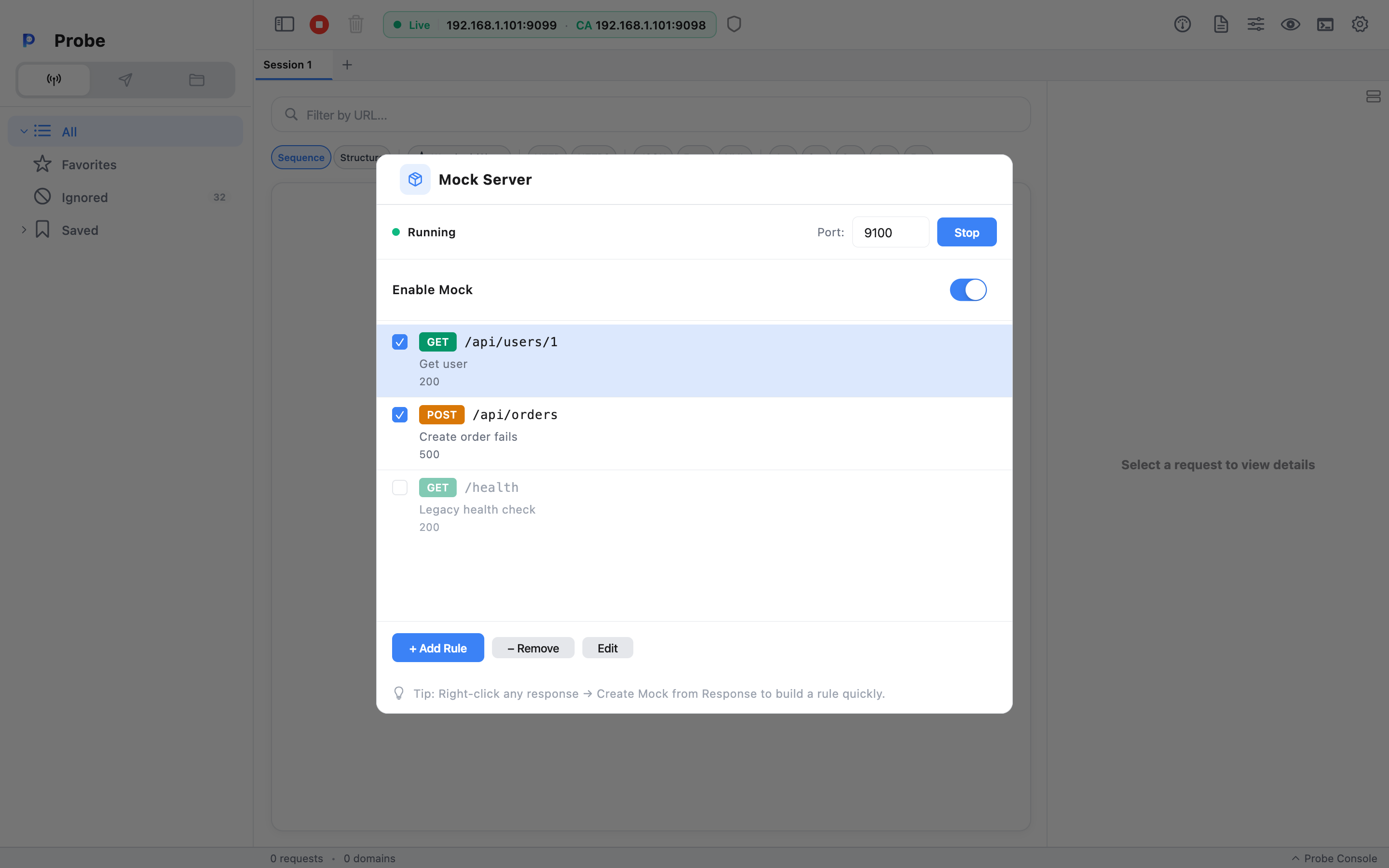Viewport: 1389px width, 868px height.
Task: Select Saved in the sidebar
Action: click(x=125, y=230)
